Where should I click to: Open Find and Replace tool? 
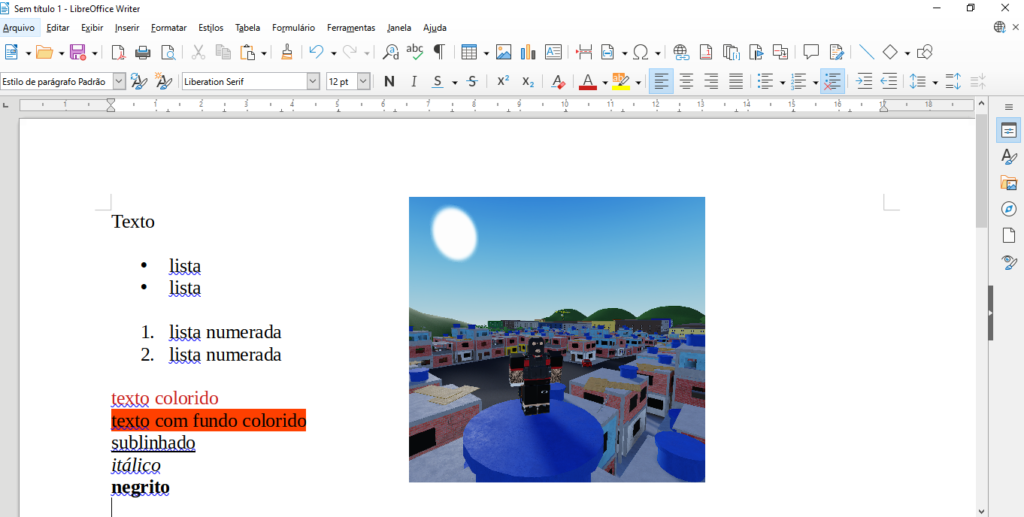[x=391, y=52]
